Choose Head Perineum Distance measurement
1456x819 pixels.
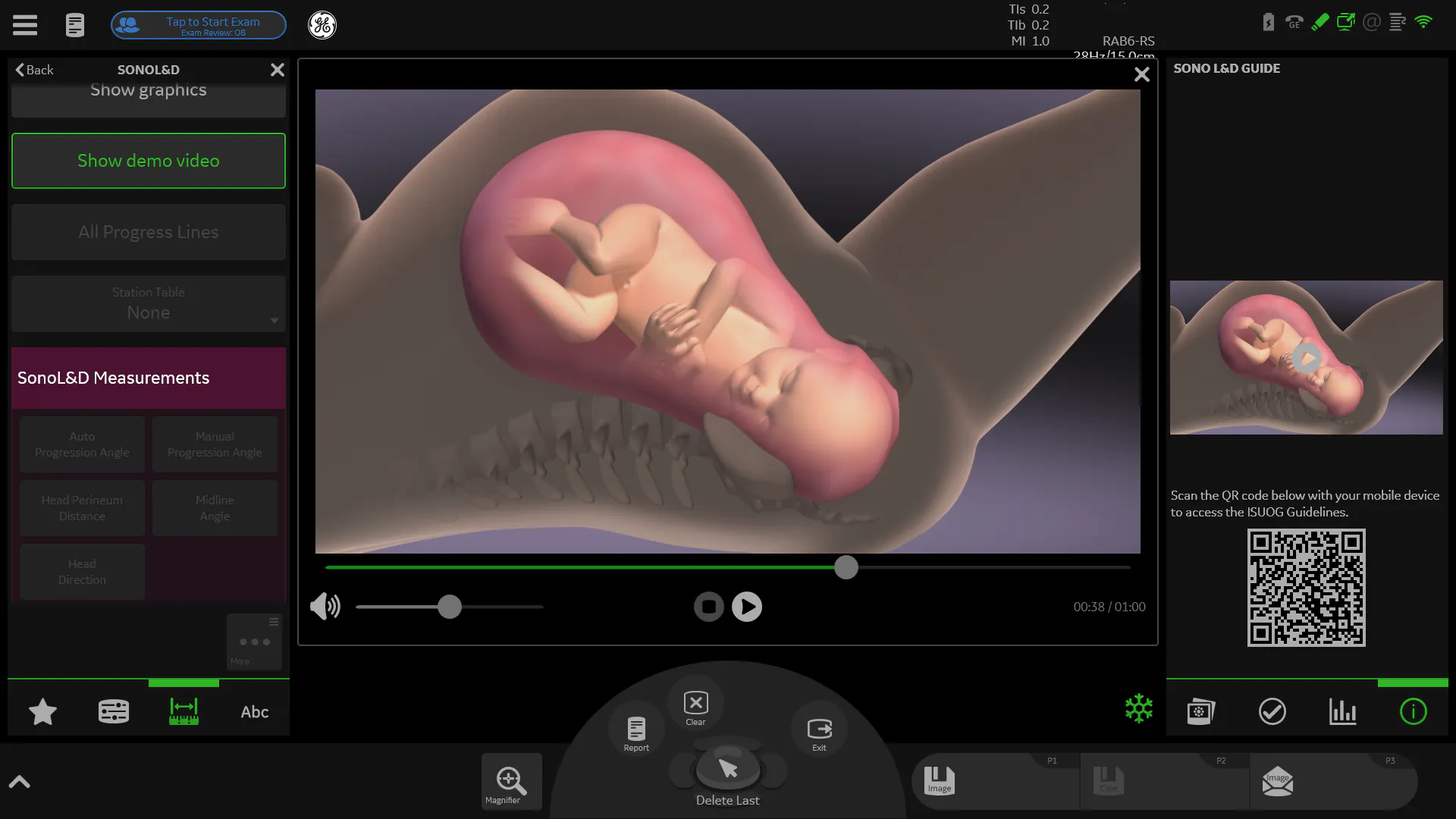point(82,508)
